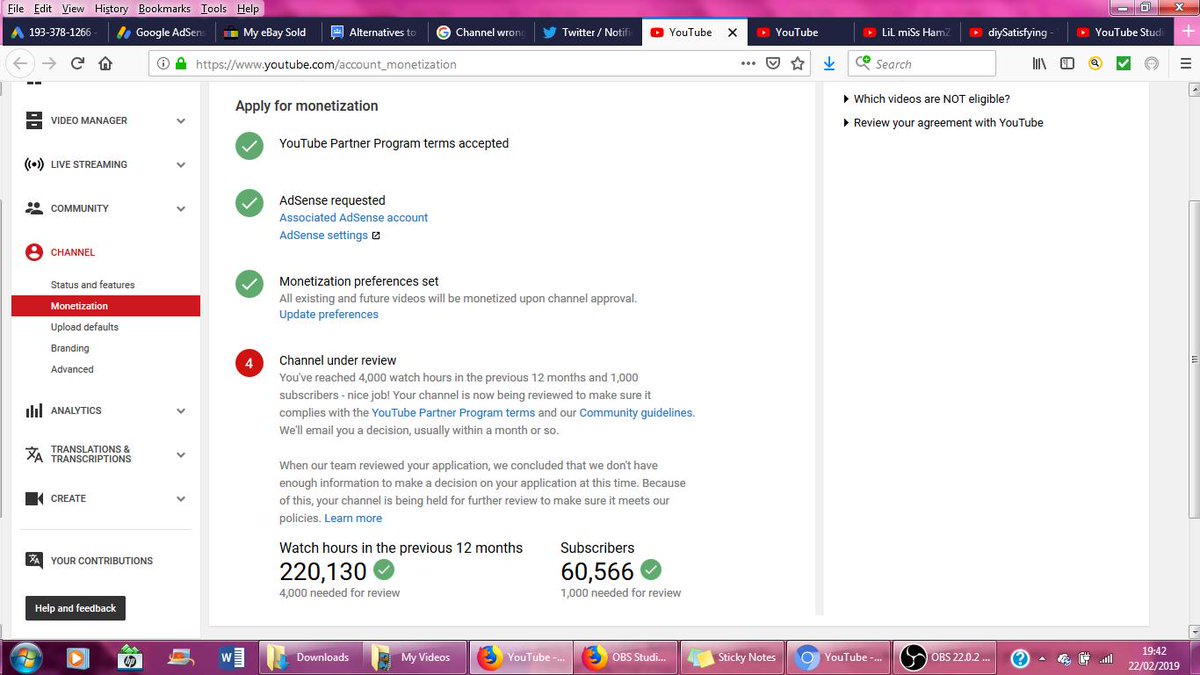Switch to the Google AdSense tab
Image resolution: width=1200 pixels, height=675 pixels.
click(159, 32)
